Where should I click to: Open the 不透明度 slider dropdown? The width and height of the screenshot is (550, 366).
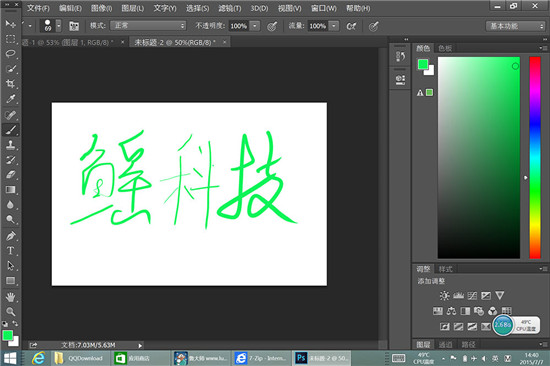255,26
